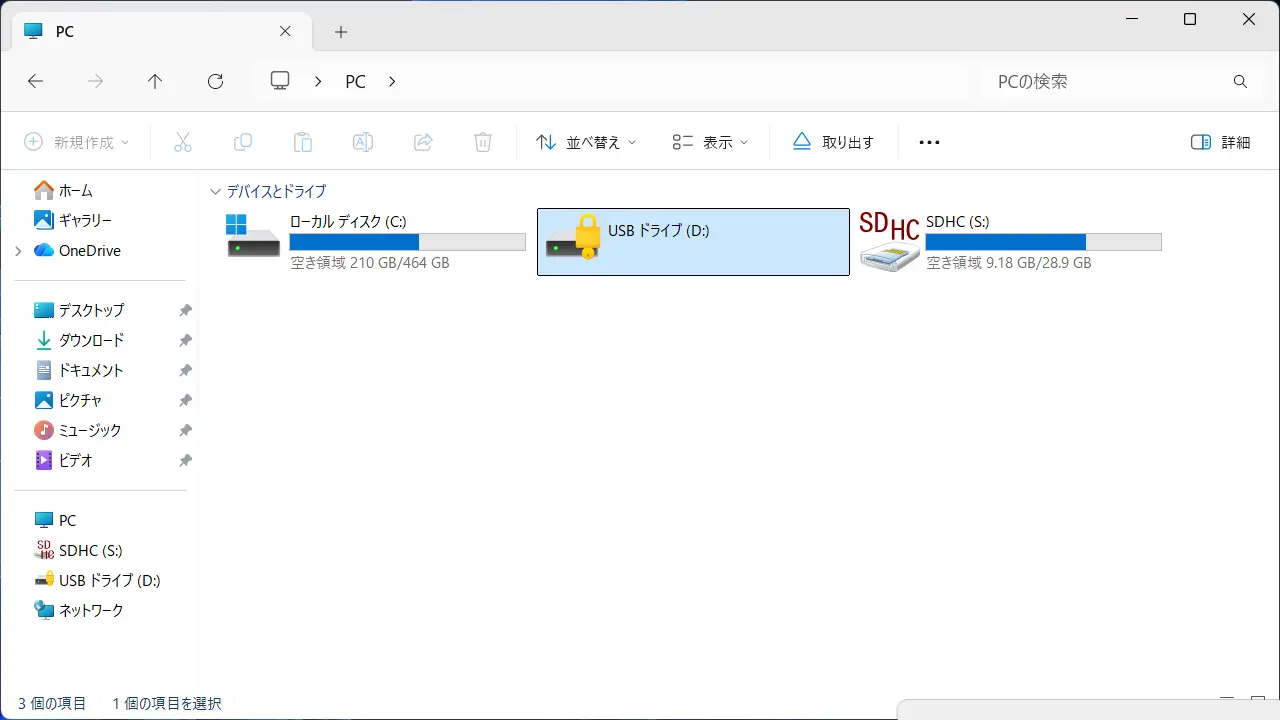Click the ローカル ディスク (C:) drive icon
The width and height of the screenshot is (1280, 720).
(x=253, y=237)
